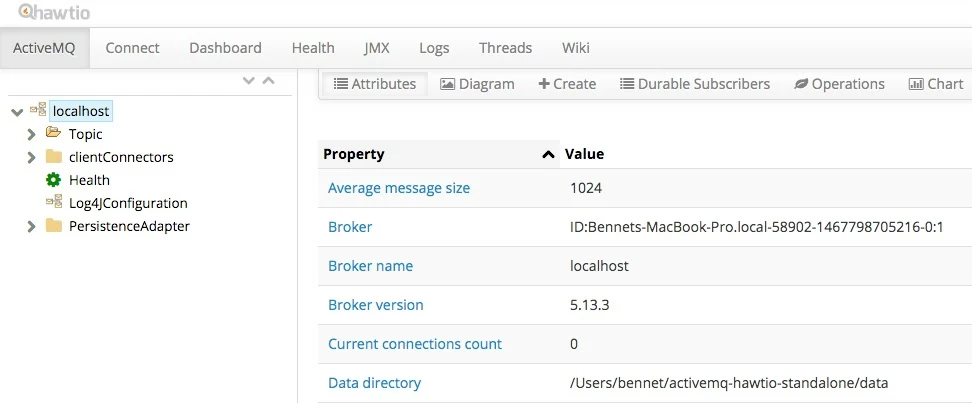The width and height of the screenshot is (972, 403).
Task: Open the Broker name attribute
Action: point(370,266)
